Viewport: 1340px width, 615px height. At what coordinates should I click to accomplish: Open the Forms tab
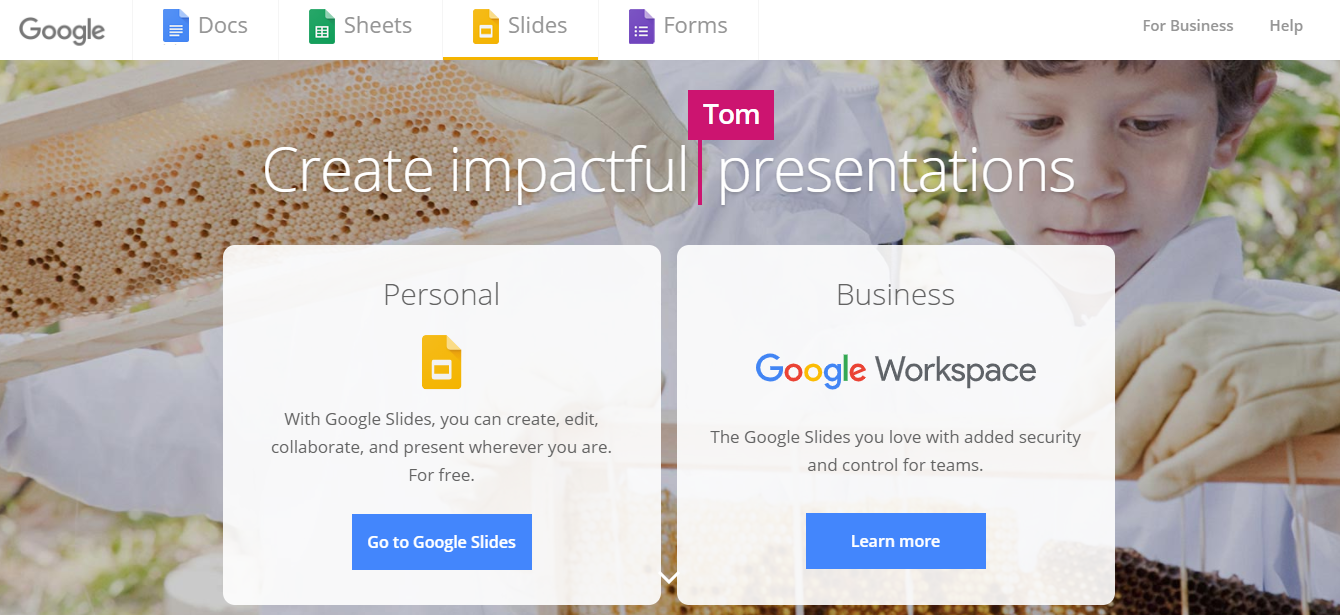pos(695,26)
